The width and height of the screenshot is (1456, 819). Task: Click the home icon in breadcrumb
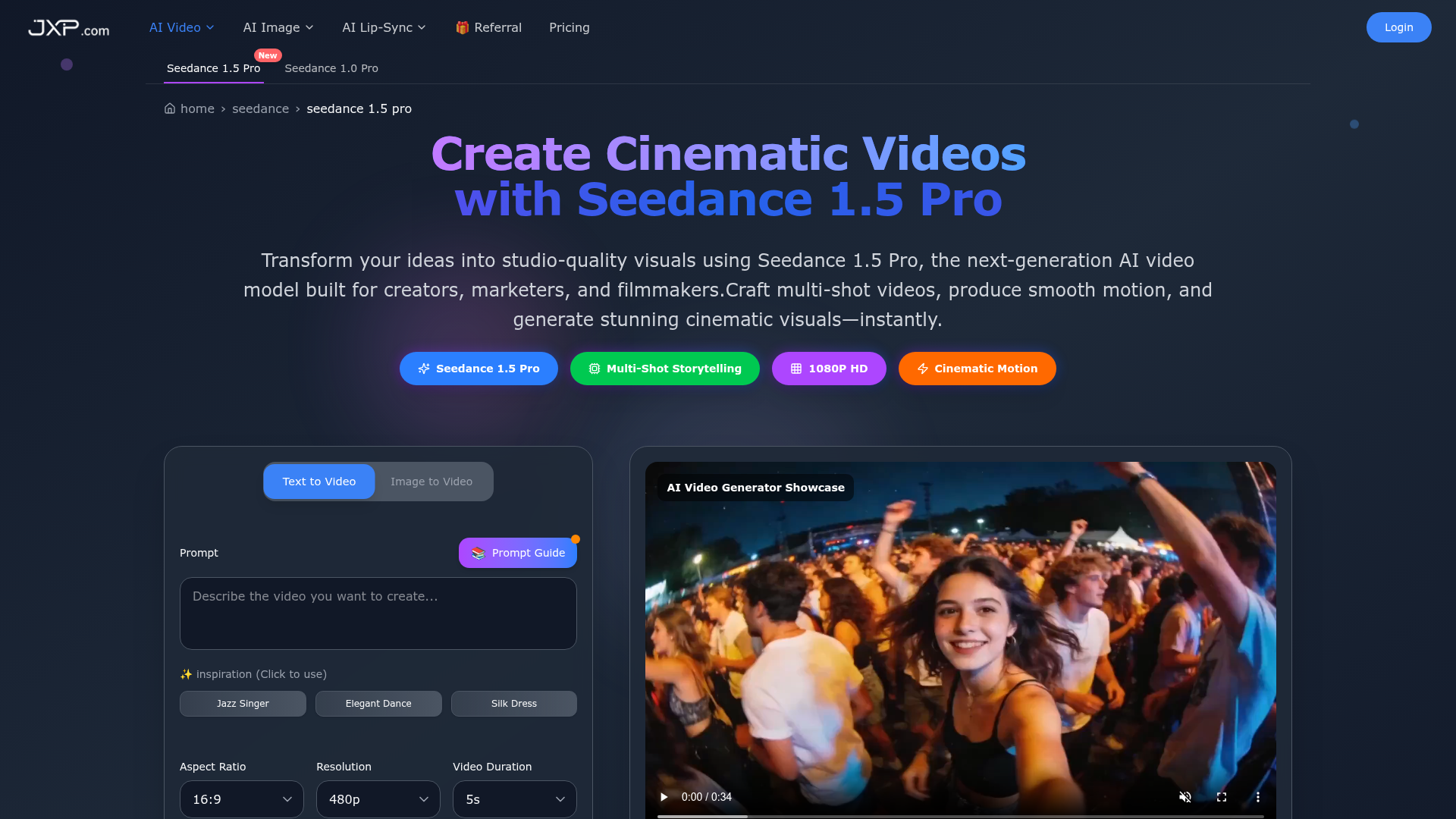point(170,108)
